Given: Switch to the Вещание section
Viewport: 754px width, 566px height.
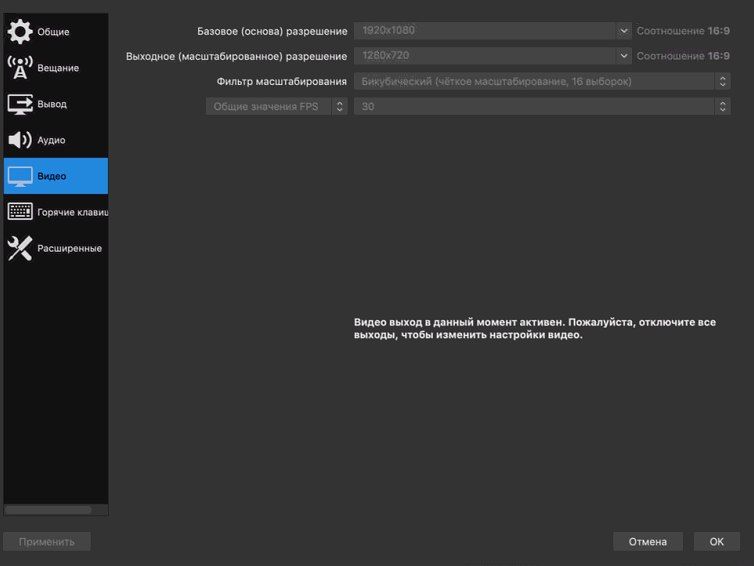Looking at the screenshot, I should 56,68.
